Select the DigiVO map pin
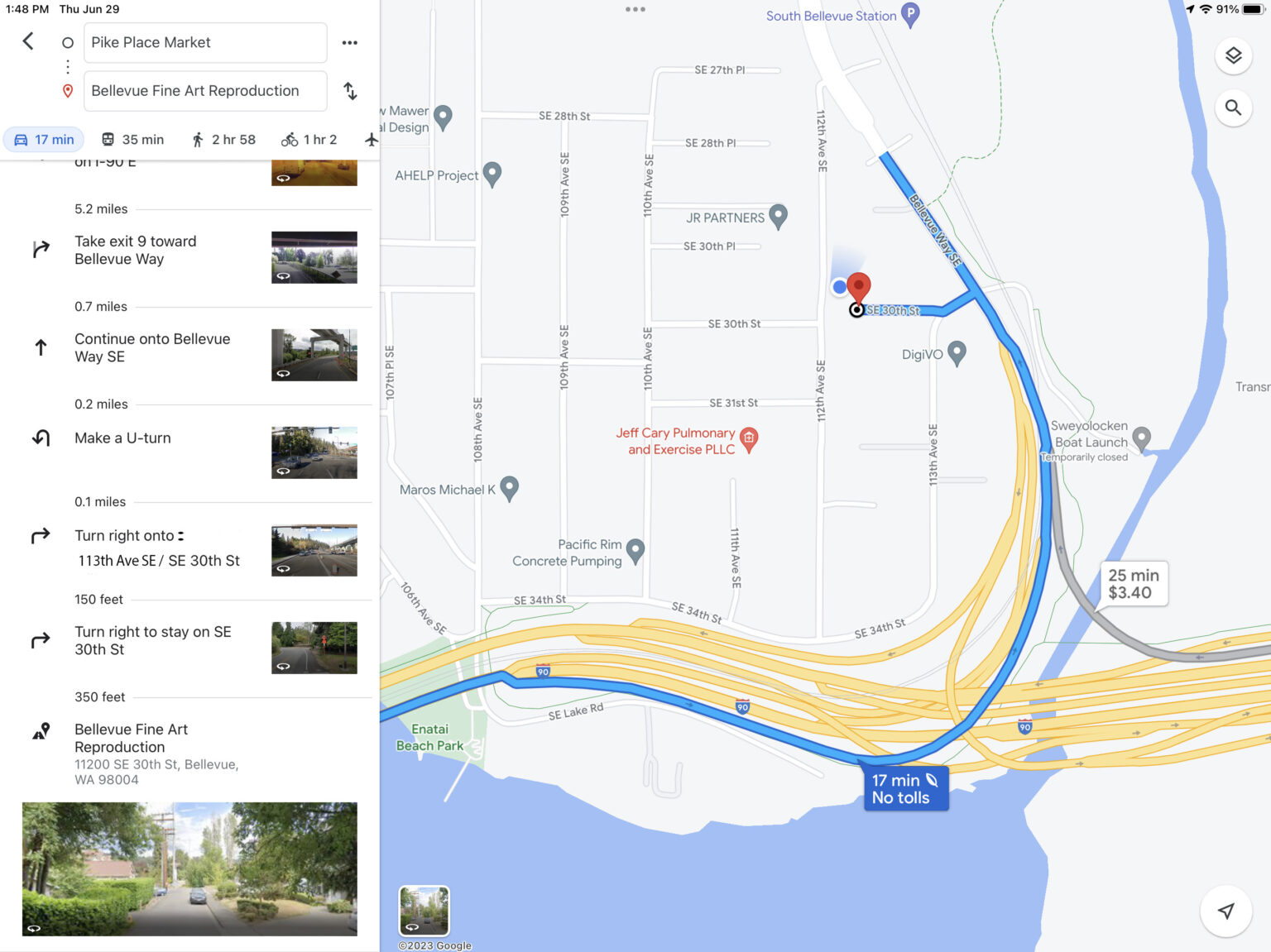Image resolution: width=1271 pixels, height=952 pixels. click(957, 353)
